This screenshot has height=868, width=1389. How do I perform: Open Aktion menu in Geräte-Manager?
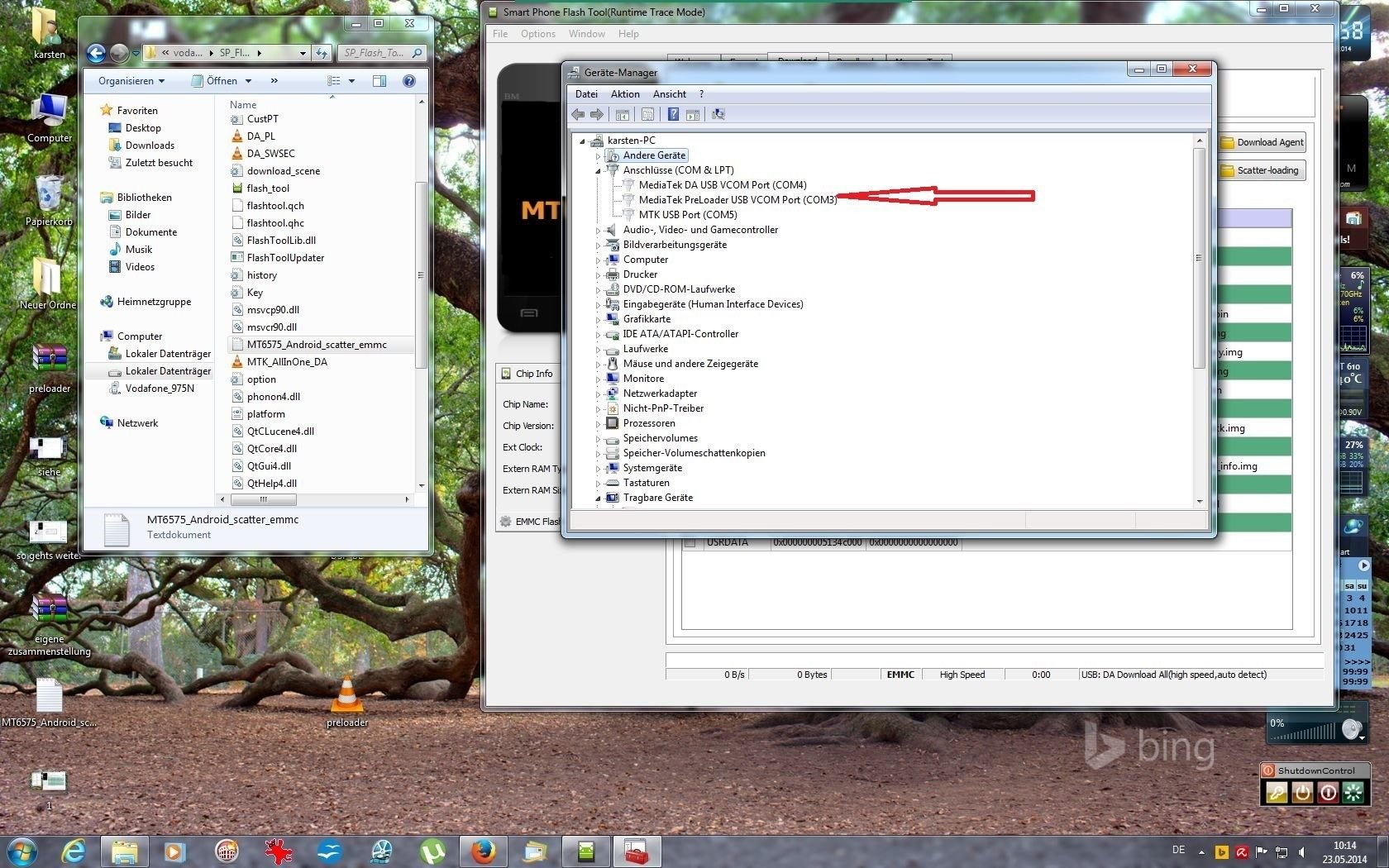tap(625, 94)
